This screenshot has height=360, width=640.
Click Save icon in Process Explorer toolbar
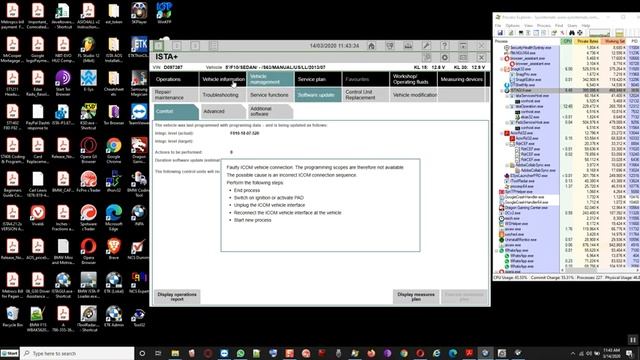tap(500, 33)
